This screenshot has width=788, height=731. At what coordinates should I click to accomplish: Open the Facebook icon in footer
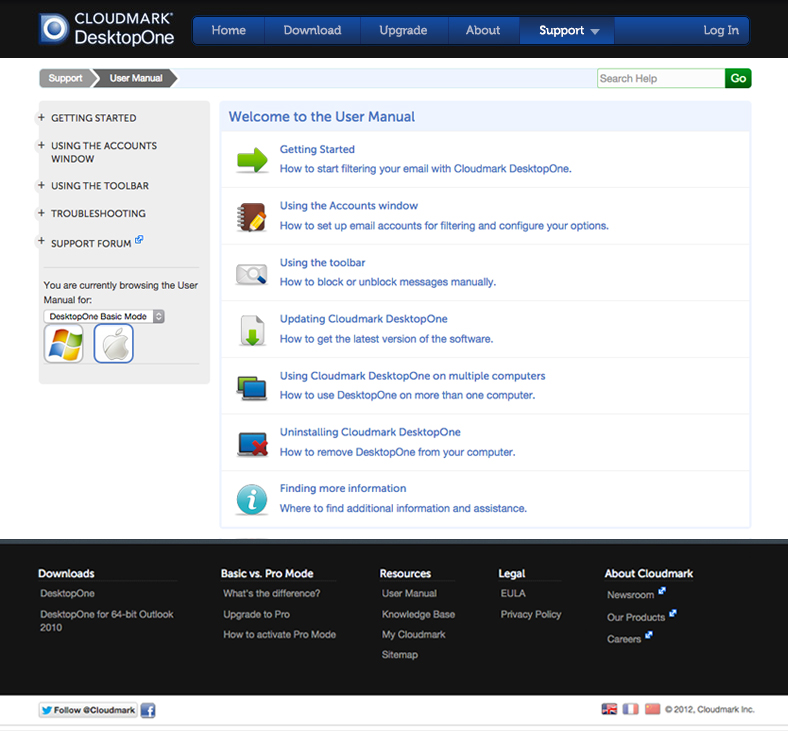click(x=148, y=710)
